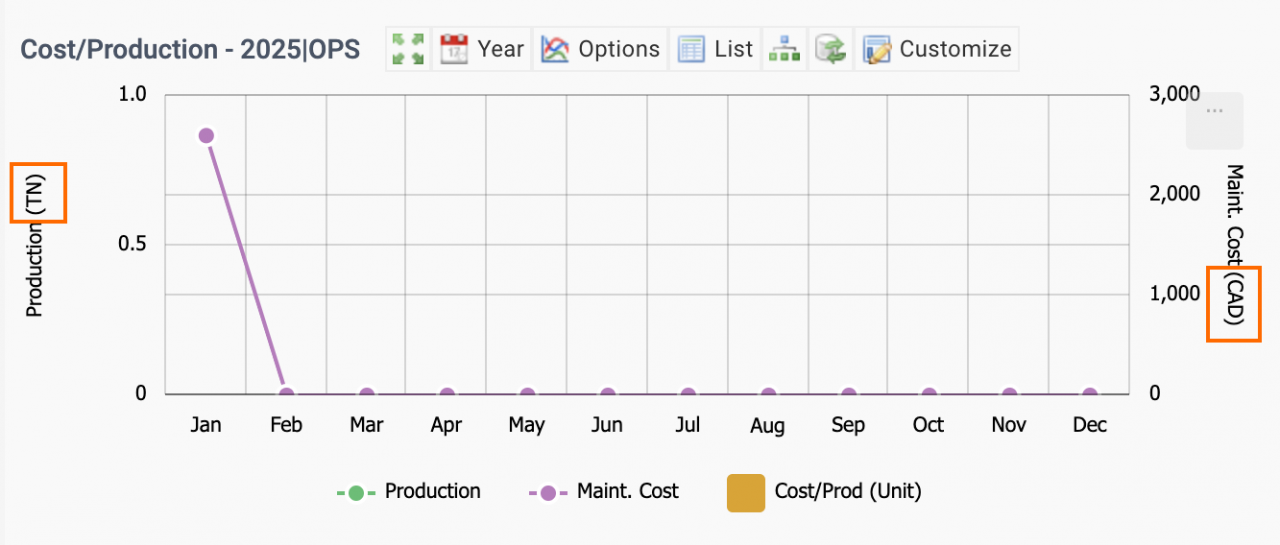
Task: Click the Jun Maint. Cost data point
Action: (x=607, y=394)
